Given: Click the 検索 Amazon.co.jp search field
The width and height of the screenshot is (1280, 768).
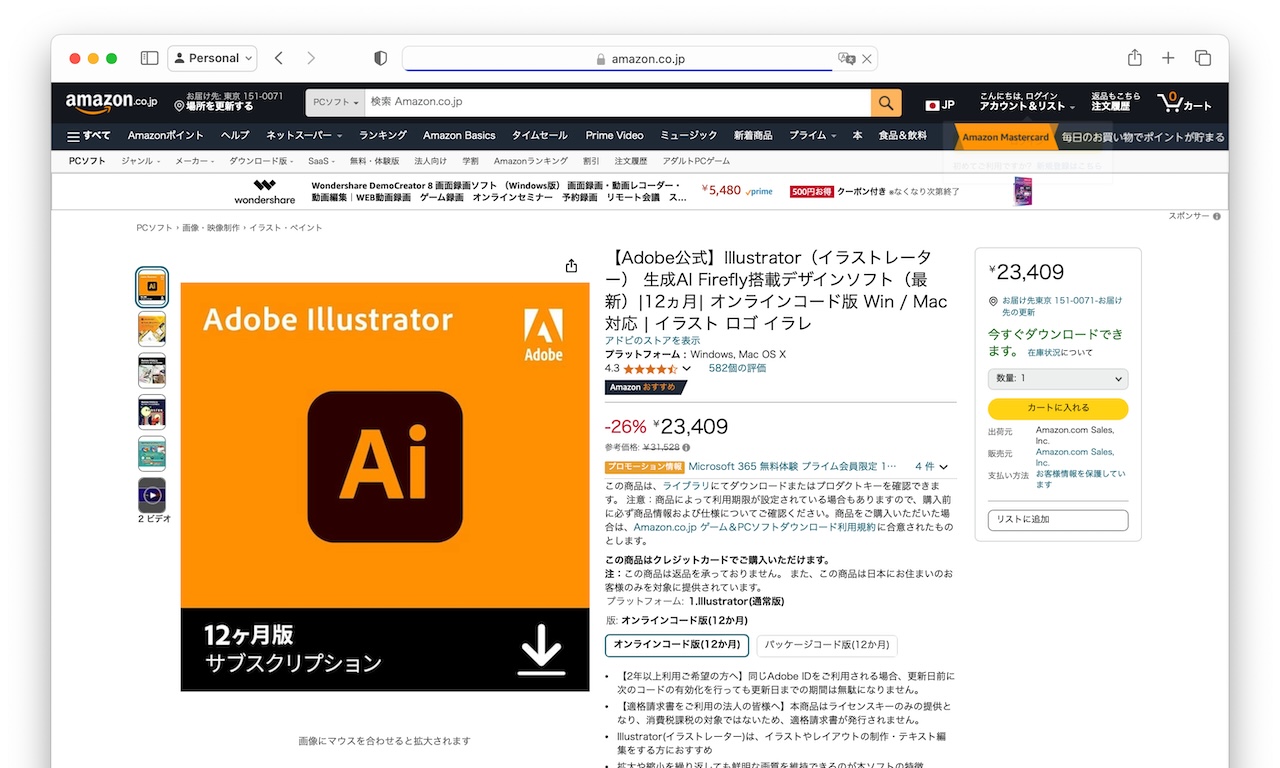Looking at the screenshot, I should click(617, 102).
